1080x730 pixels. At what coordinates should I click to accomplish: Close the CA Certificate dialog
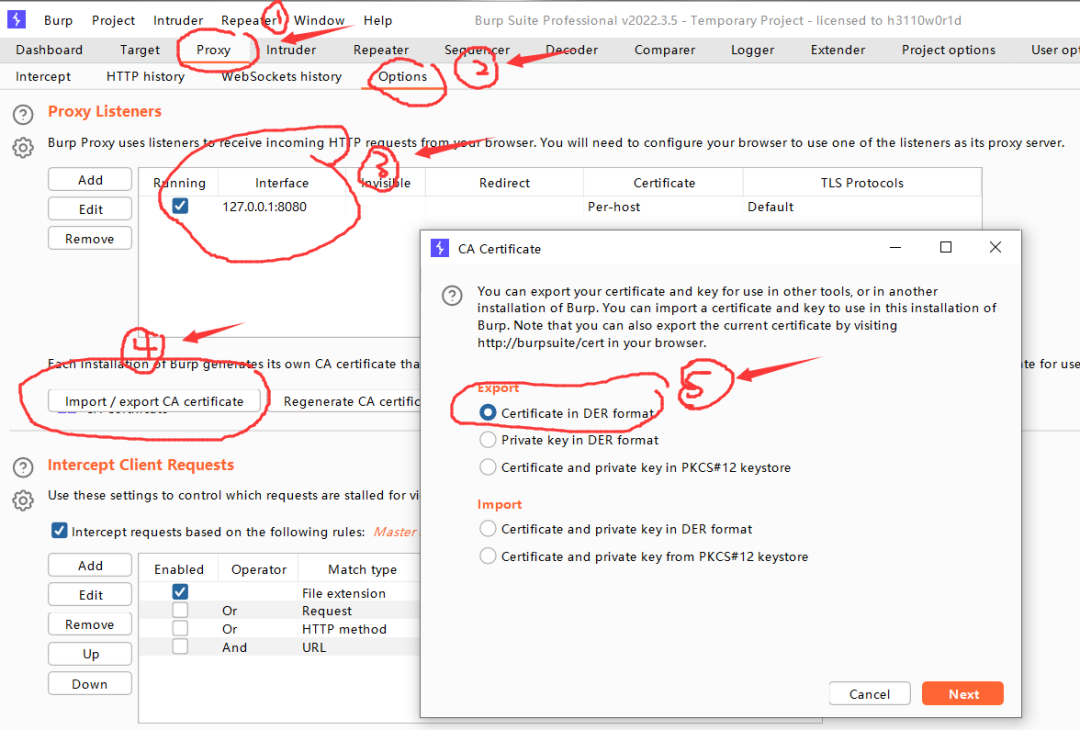(995, 247)
